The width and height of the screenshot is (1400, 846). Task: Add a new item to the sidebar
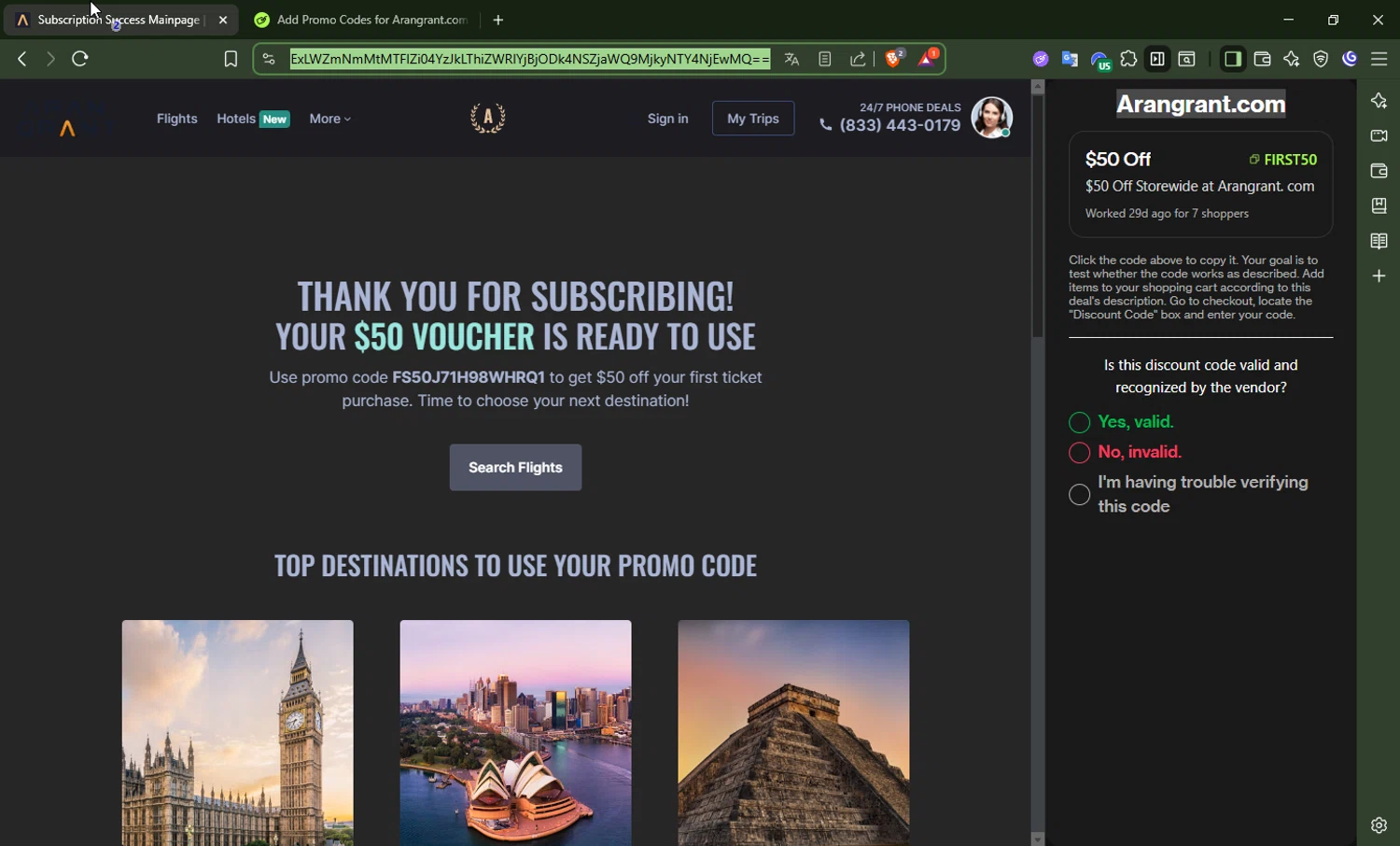pyautogui.click(x=1379, y=276)
